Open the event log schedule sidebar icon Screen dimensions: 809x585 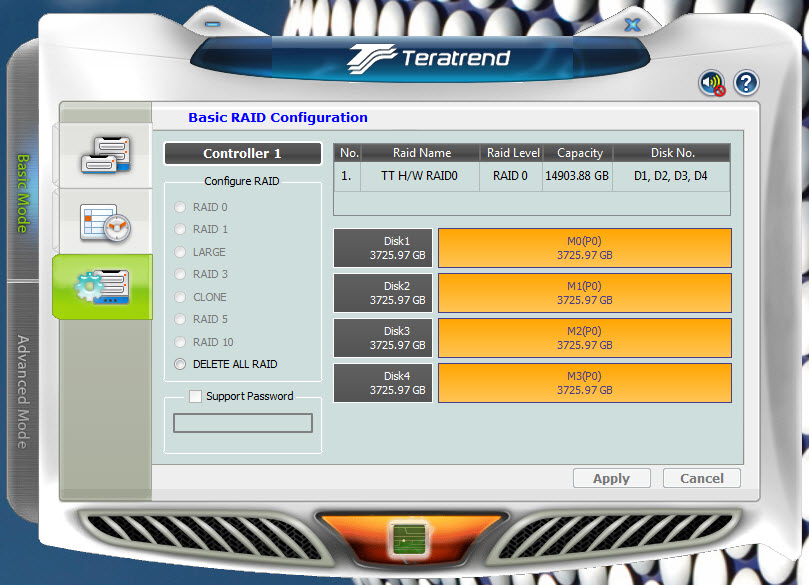(x=105, y=223)
